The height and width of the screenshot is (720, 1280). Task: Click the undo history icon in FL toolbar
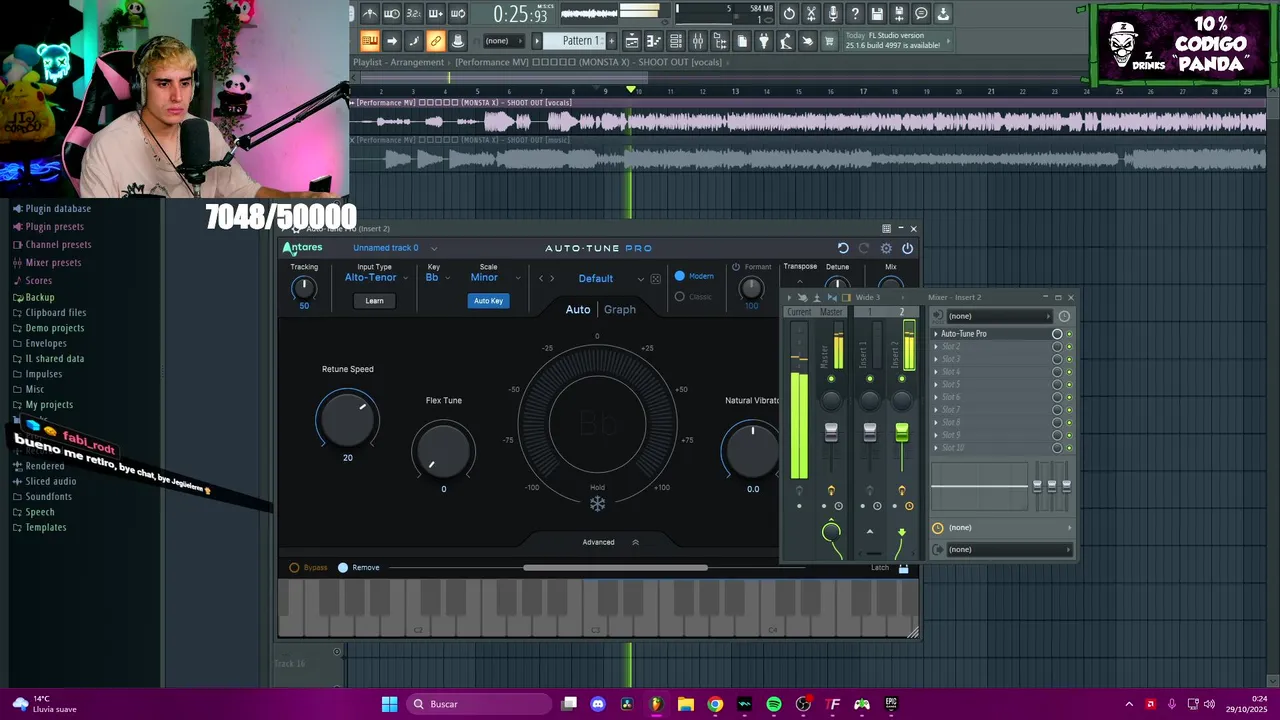[789, 14]
